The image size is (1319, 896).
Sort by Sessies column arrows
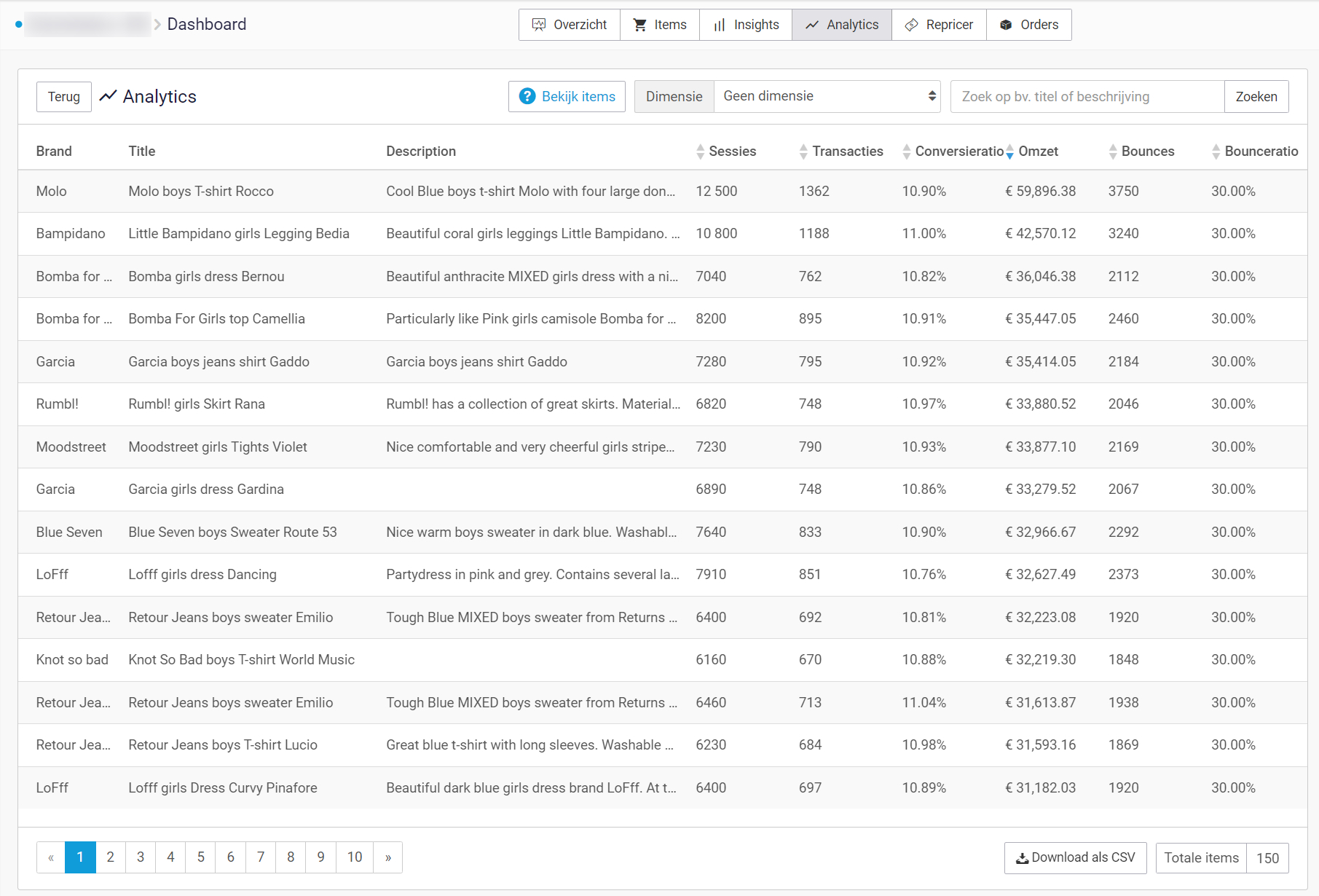[x=701, y=152]
